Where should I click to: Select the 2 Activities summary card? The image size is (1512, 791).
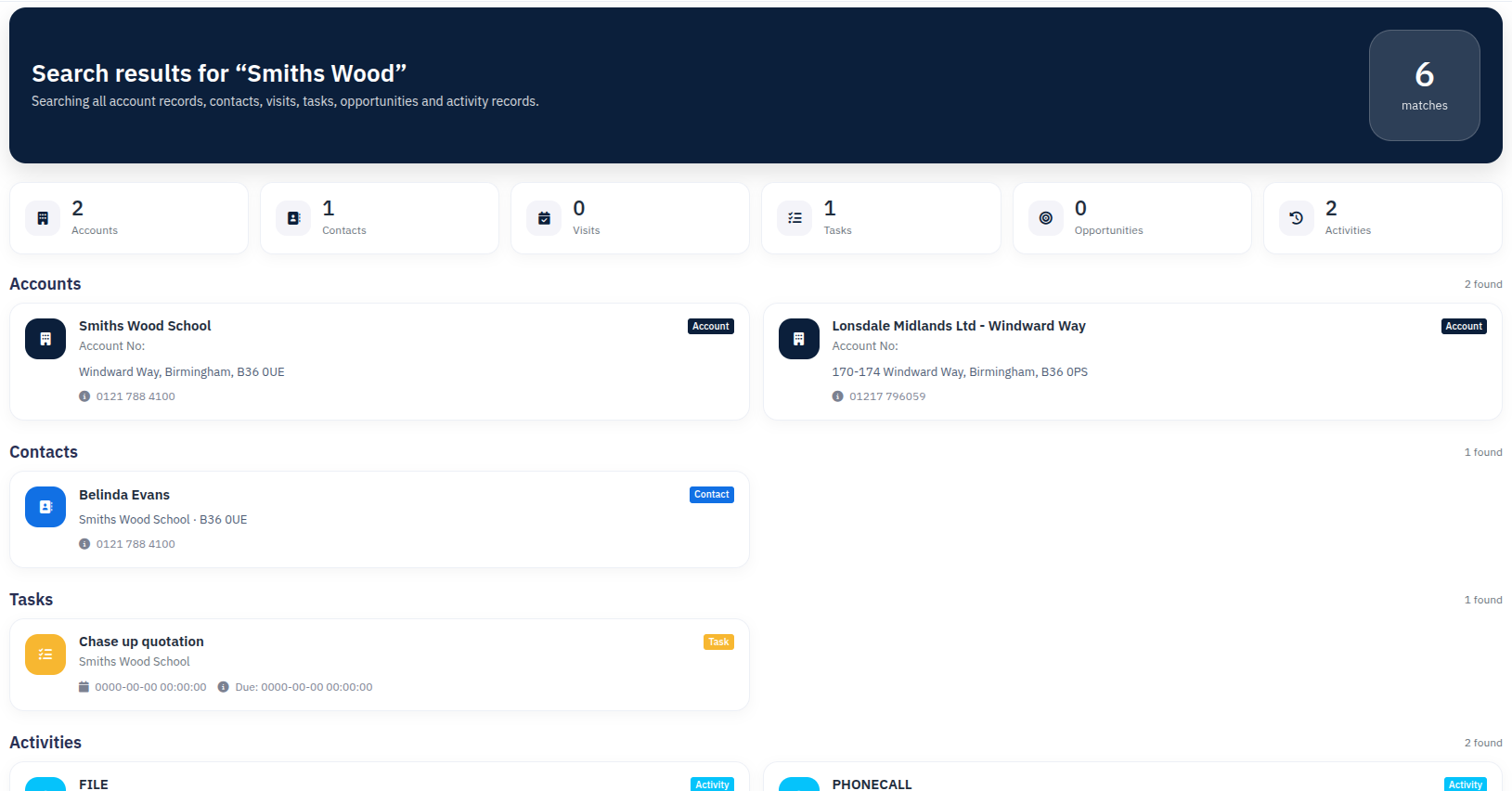pos(1383,218)
